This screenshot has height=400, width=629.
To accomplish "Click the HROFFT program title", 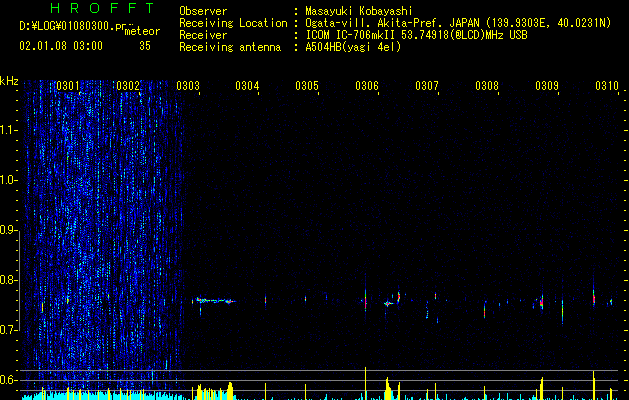I will pos(102,8).
